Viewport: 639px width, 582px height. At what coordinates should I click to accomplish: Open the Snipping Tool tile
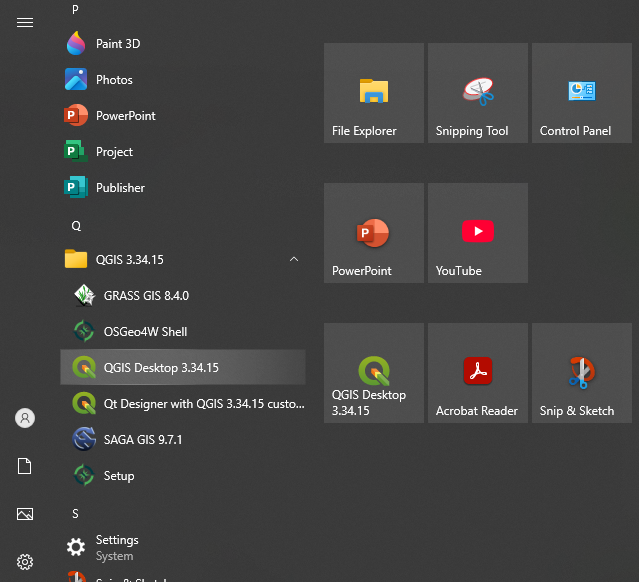tap(478, 93)
